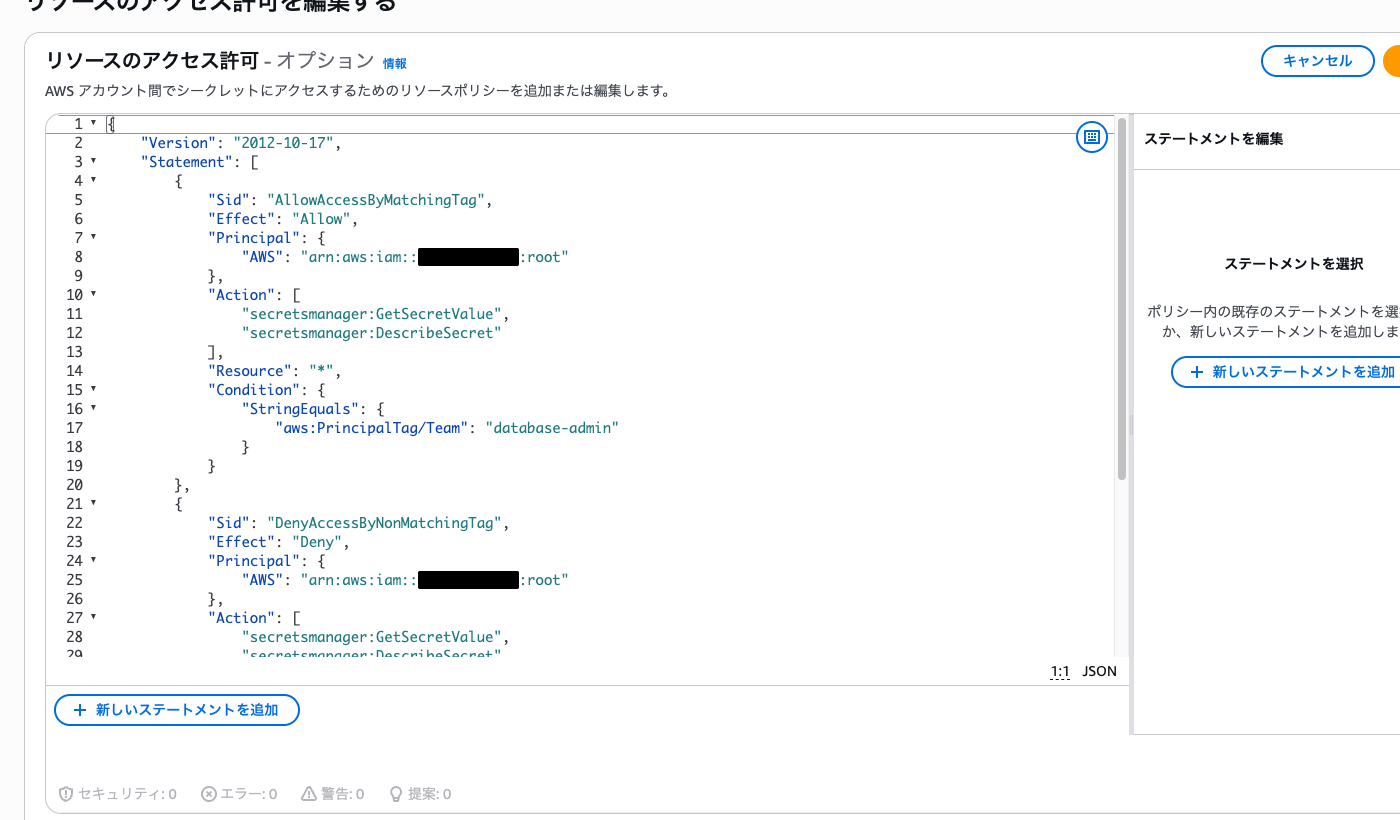This screenshot has height=820, width=1400.
Task: Click the ステートメントを編集 panel heading
Action: [x=1213, y=139]
